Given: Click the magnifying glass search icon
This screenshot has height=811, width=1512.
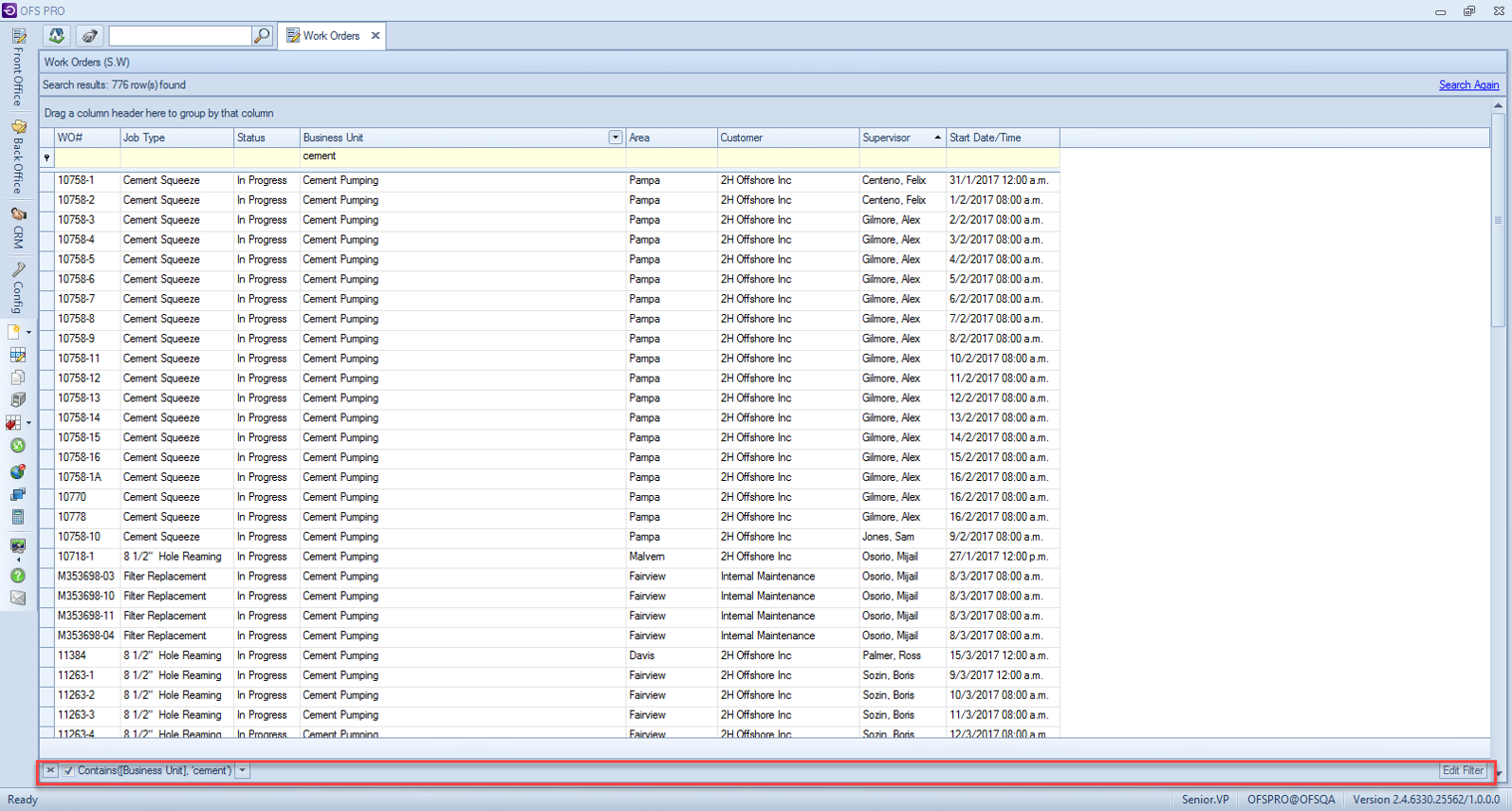Looking at the screenshot, I should [x=262, y=36].
